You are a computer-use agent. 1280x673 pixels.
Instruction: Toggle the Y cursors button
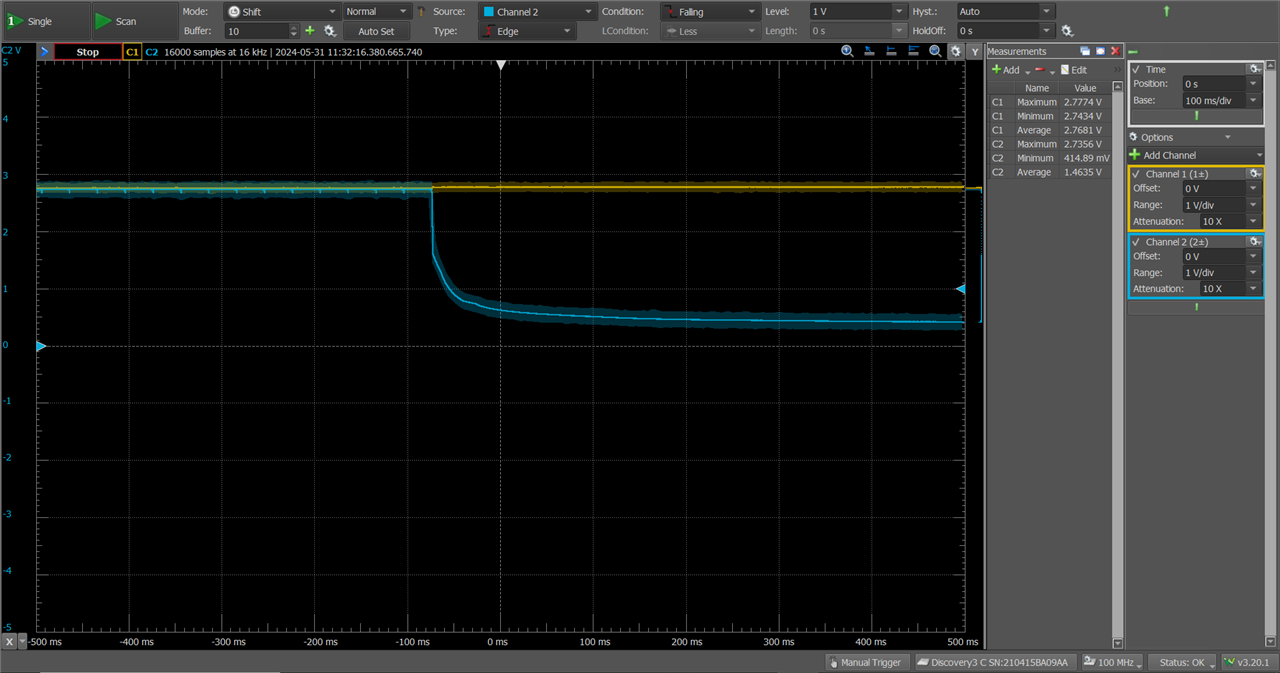[975, 51]
